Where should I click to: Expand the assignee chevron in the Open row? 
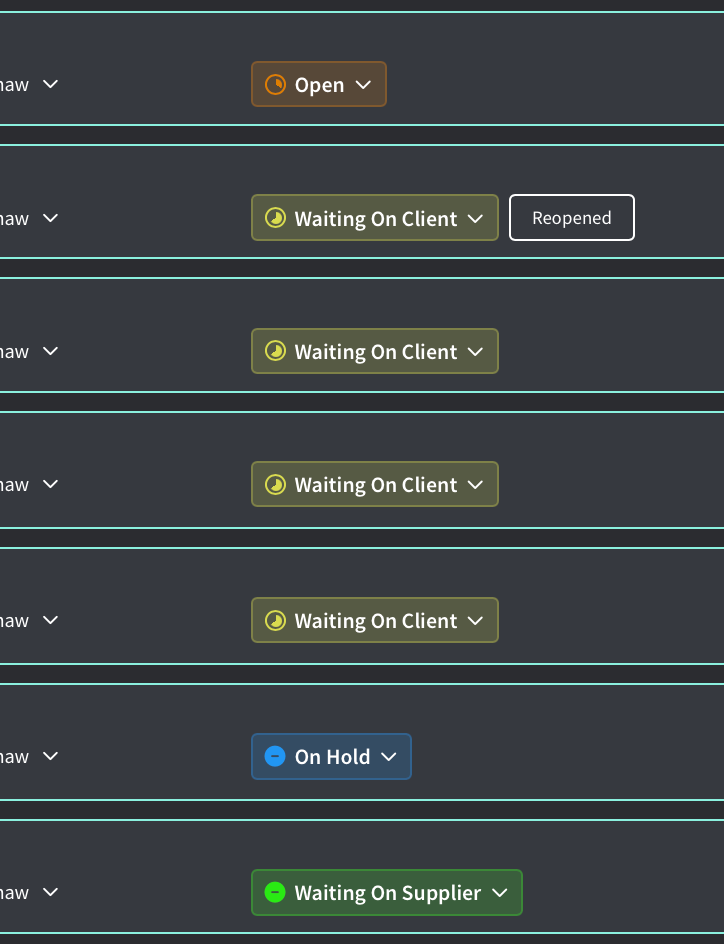click(51, 84)
